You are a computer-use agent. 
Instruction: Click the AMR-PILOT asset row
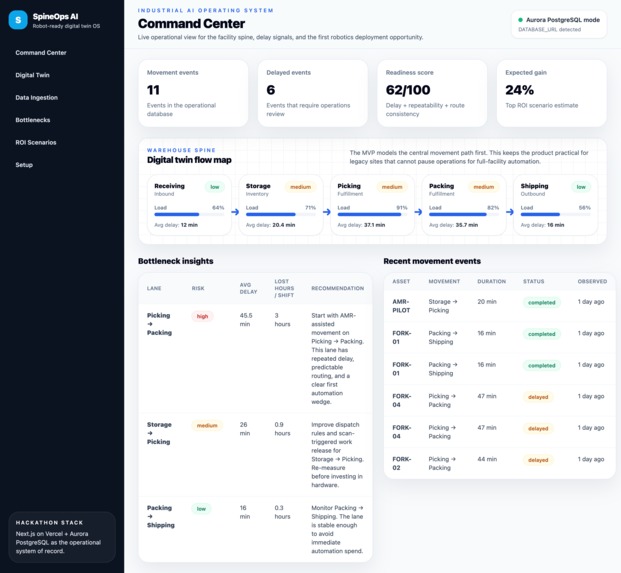click(x=499, y=306)
